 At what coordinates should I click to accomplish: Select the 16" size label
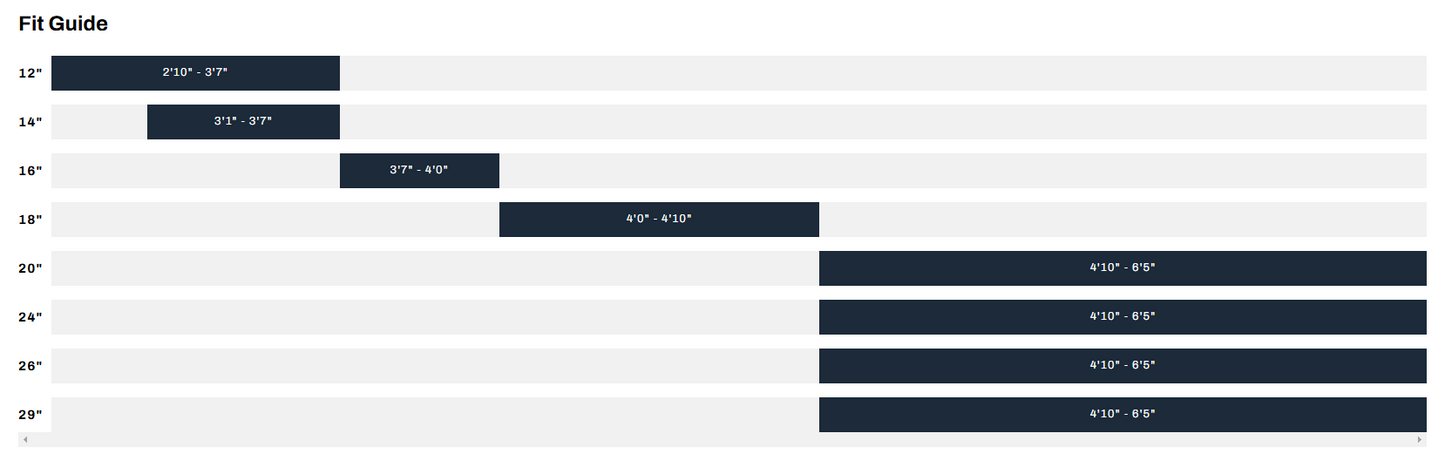[31, 171]
